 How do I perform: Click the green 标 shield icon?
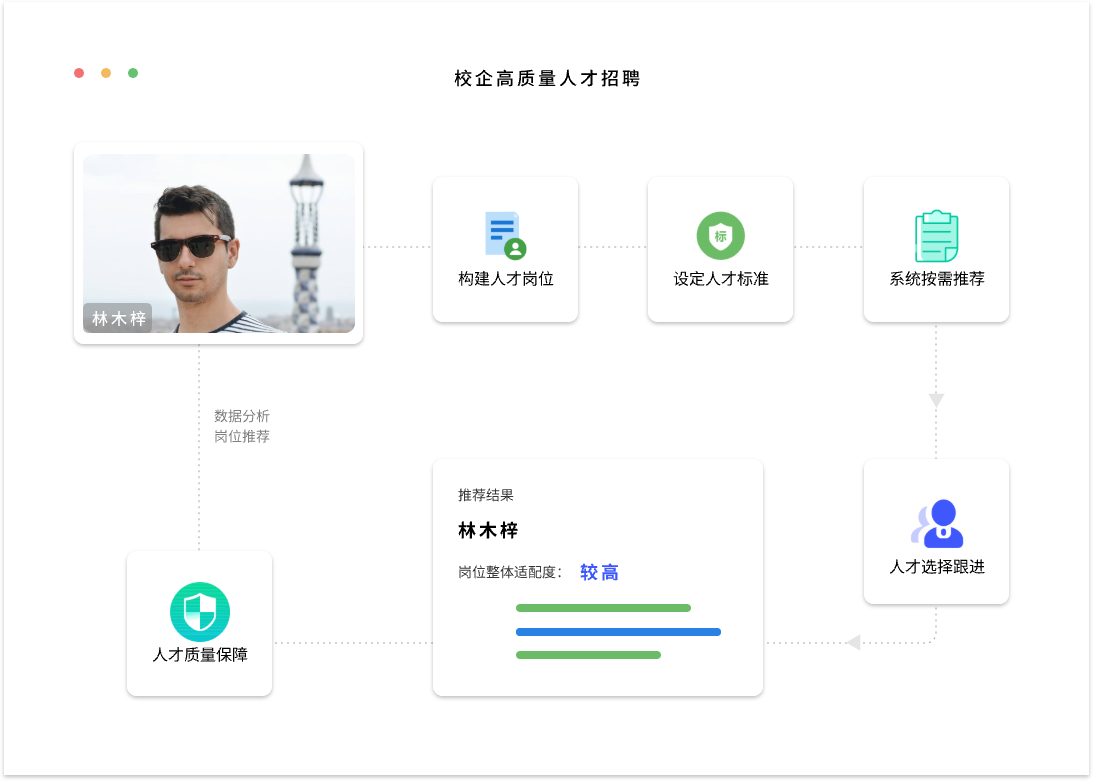tap(720, 236)
